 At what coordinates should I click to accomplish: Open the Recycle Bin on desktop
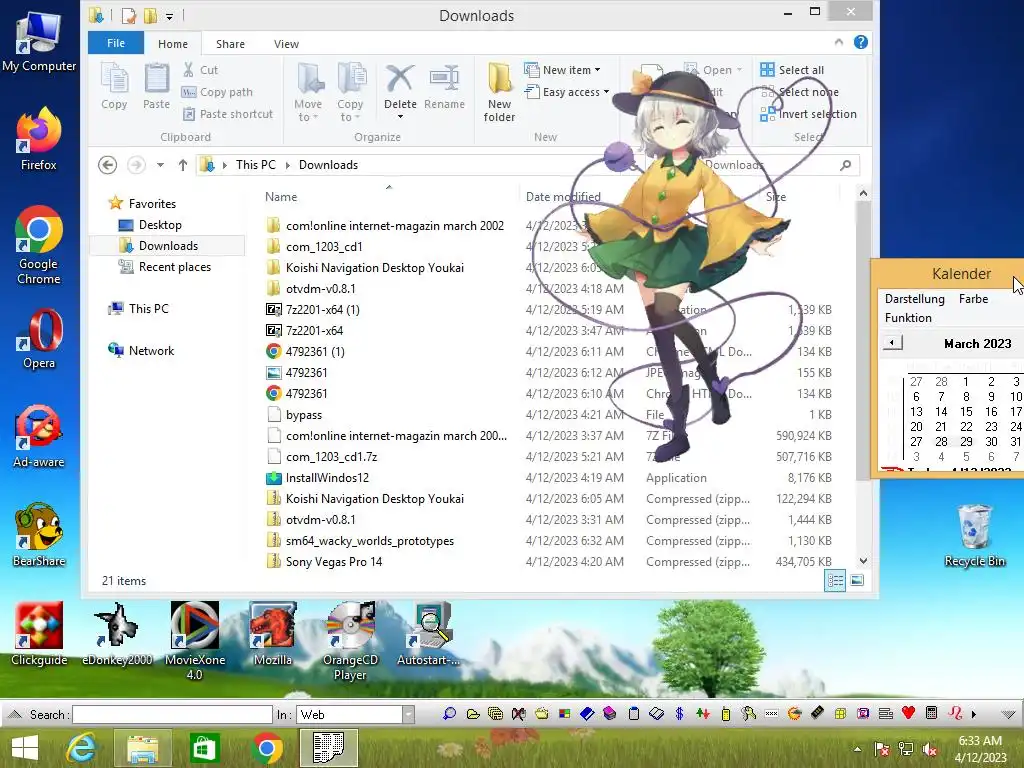[x=974, y=536]
